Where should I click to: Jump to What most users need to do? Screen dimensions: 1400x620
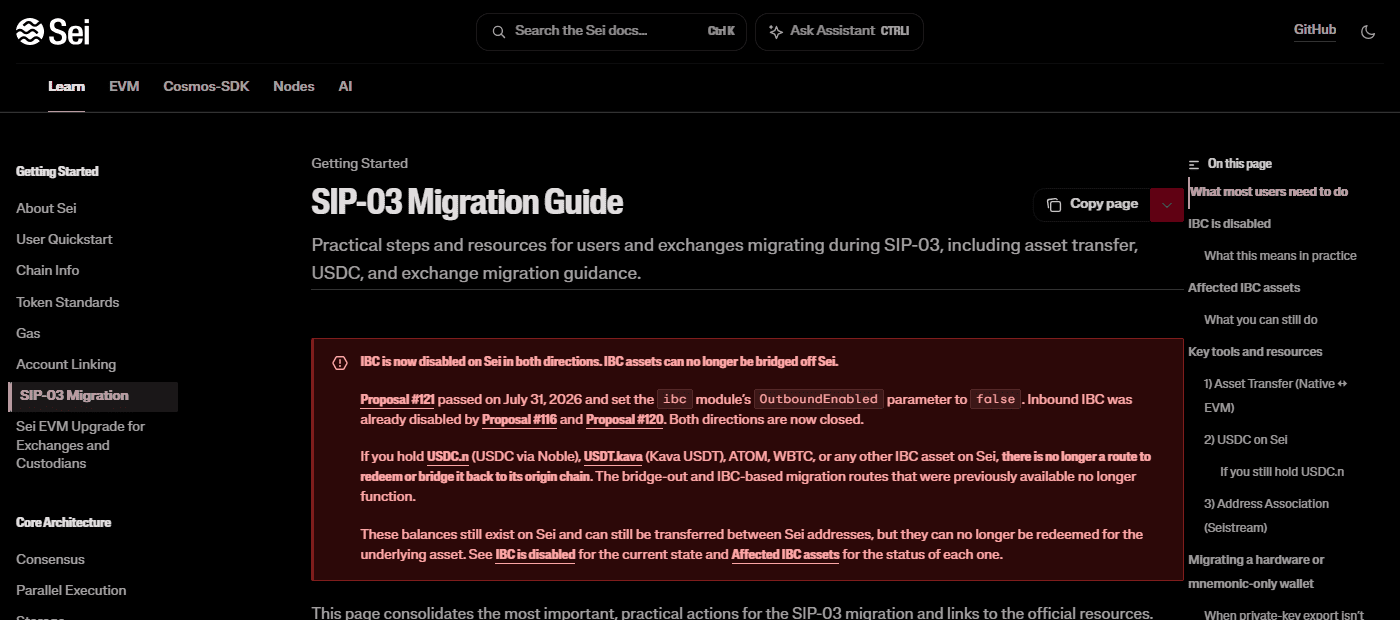[x=1268, y=192]
